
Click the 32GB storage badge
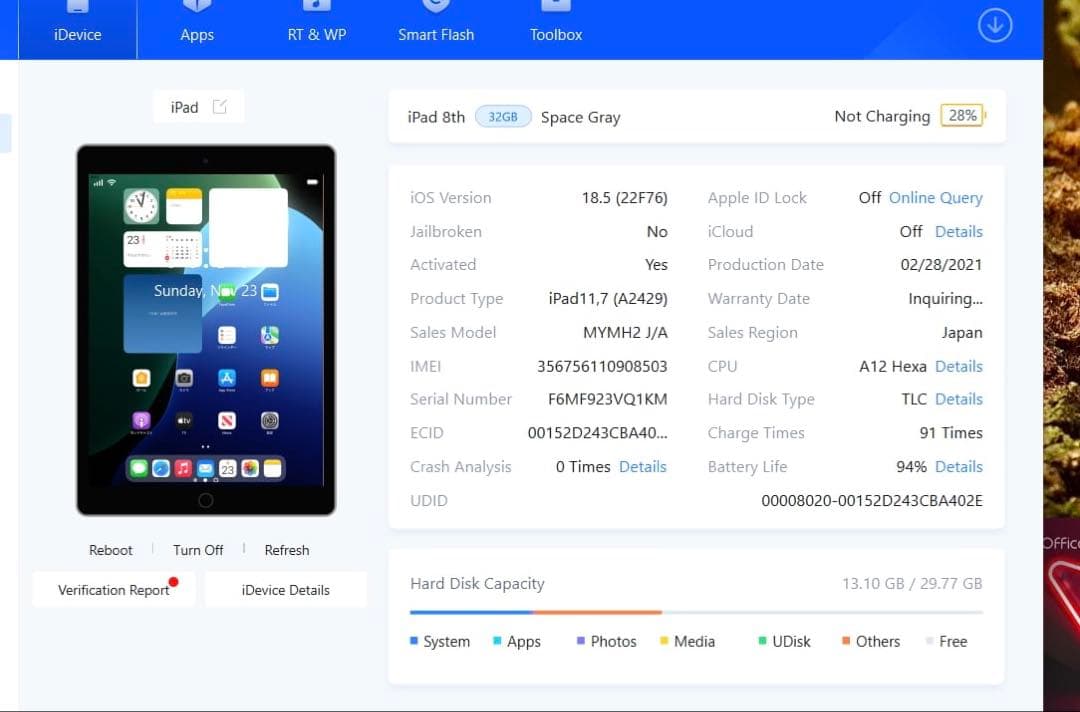click(503, 117)
